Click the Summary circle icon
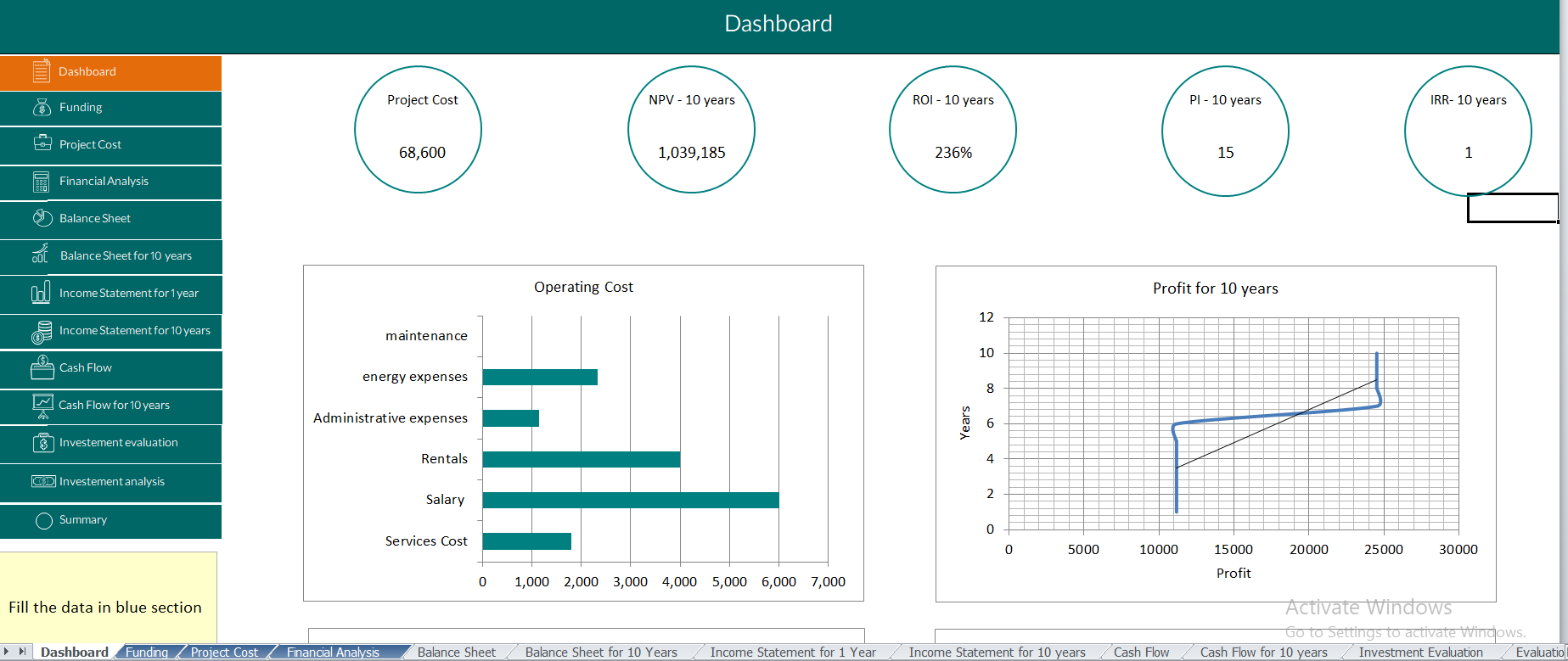 (x=44, y=520)
